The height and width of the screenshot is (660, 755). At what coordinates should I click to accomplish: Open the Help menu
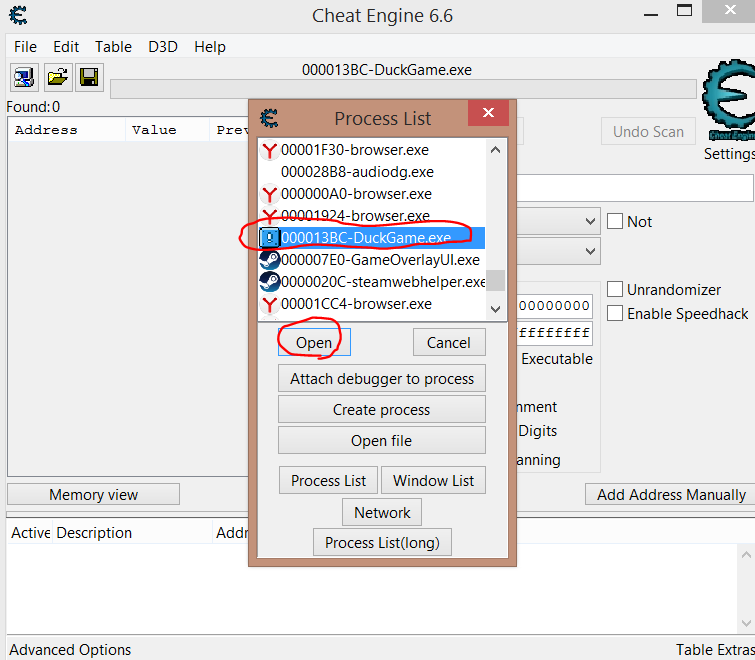pyautogui.click(x=210, y=47)
